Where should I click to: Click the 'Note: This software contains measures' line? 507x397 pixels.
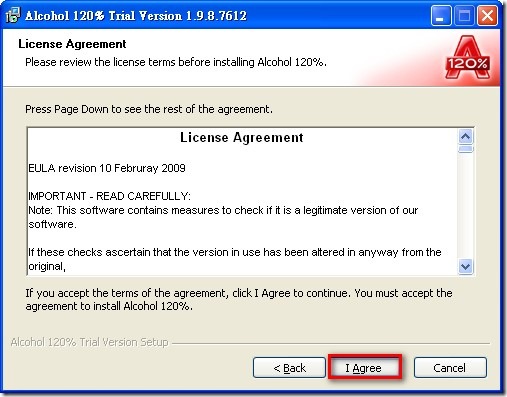coord(223,217)
